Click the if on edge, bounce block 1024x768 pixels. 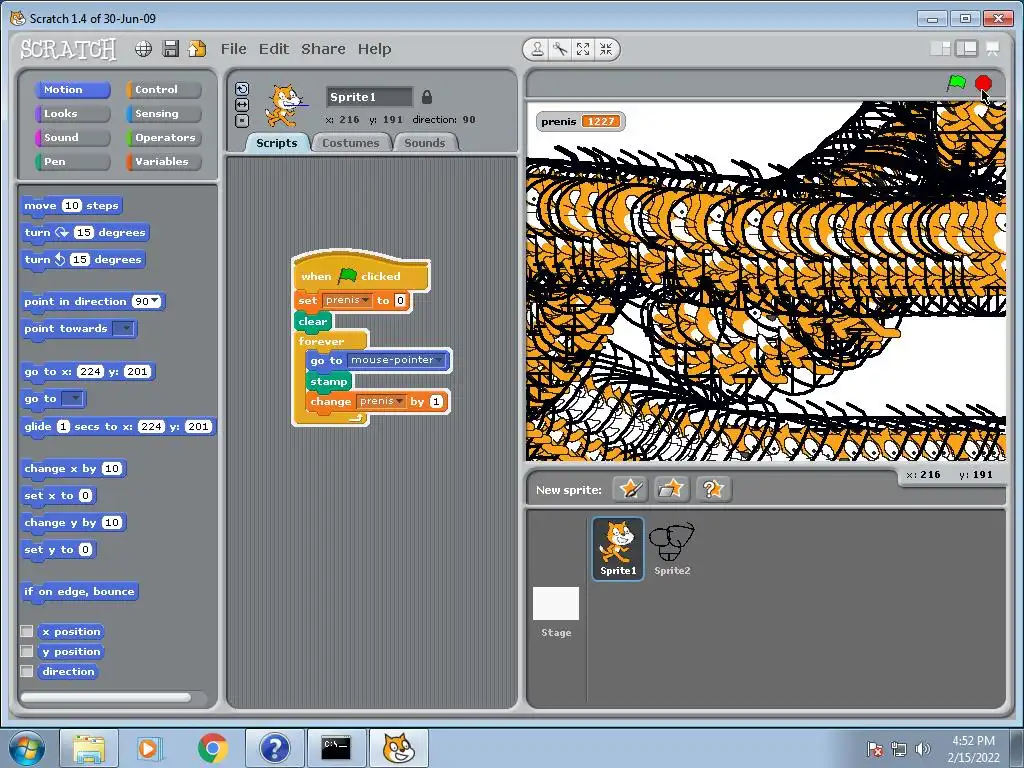(79, 592)
